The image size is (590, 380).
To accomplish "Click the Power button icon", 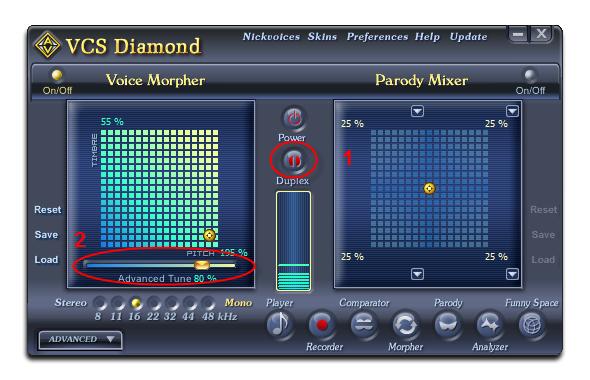I will (x=294, y=118).
